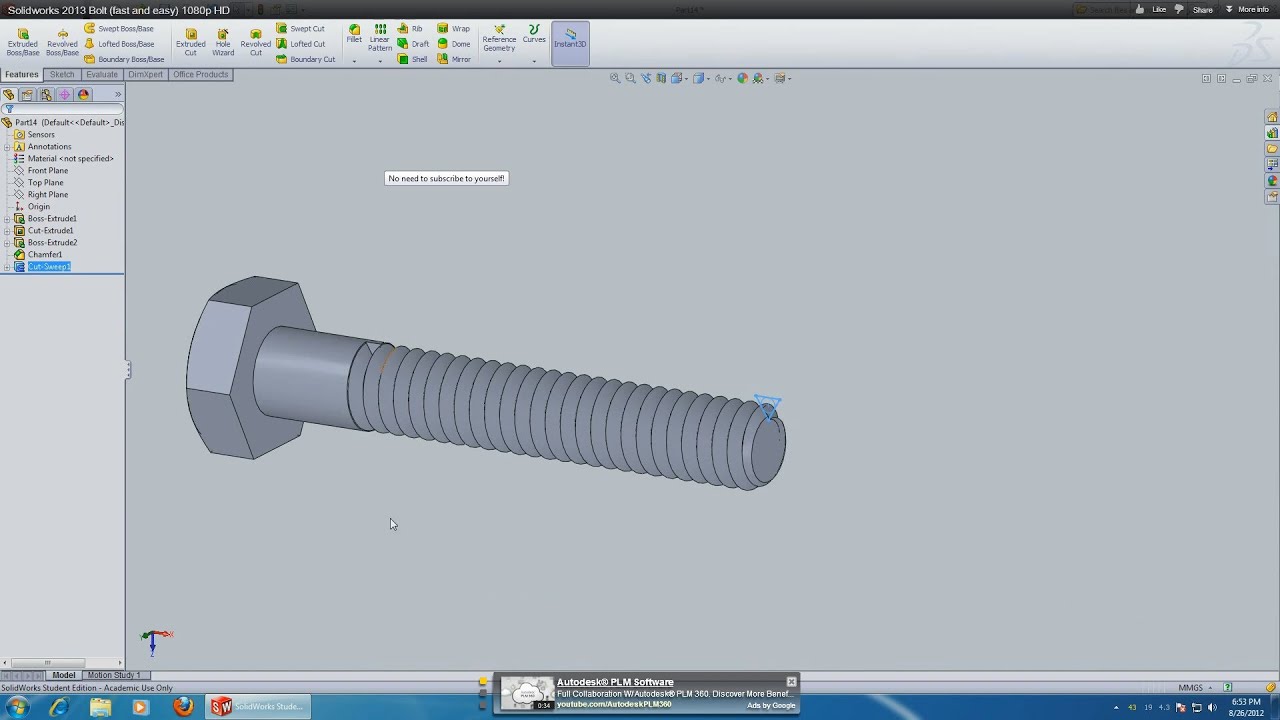The width and height of the screenshot is (1280, 720).
Task: Expand the Cut-Sweep1 feature node
Action: [x=7, y=267]
